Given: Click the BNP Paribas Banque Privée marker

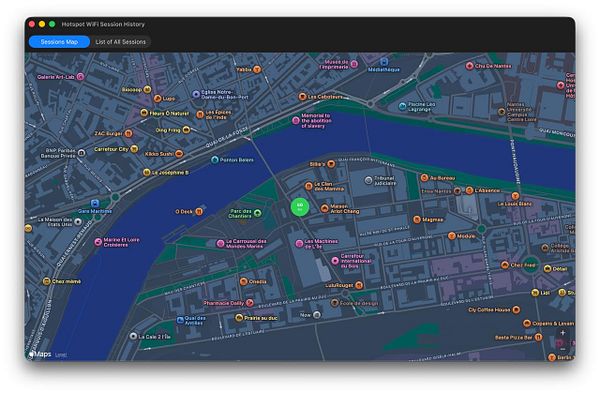Looking at the screenshot, I should click(x=81, y=153).
